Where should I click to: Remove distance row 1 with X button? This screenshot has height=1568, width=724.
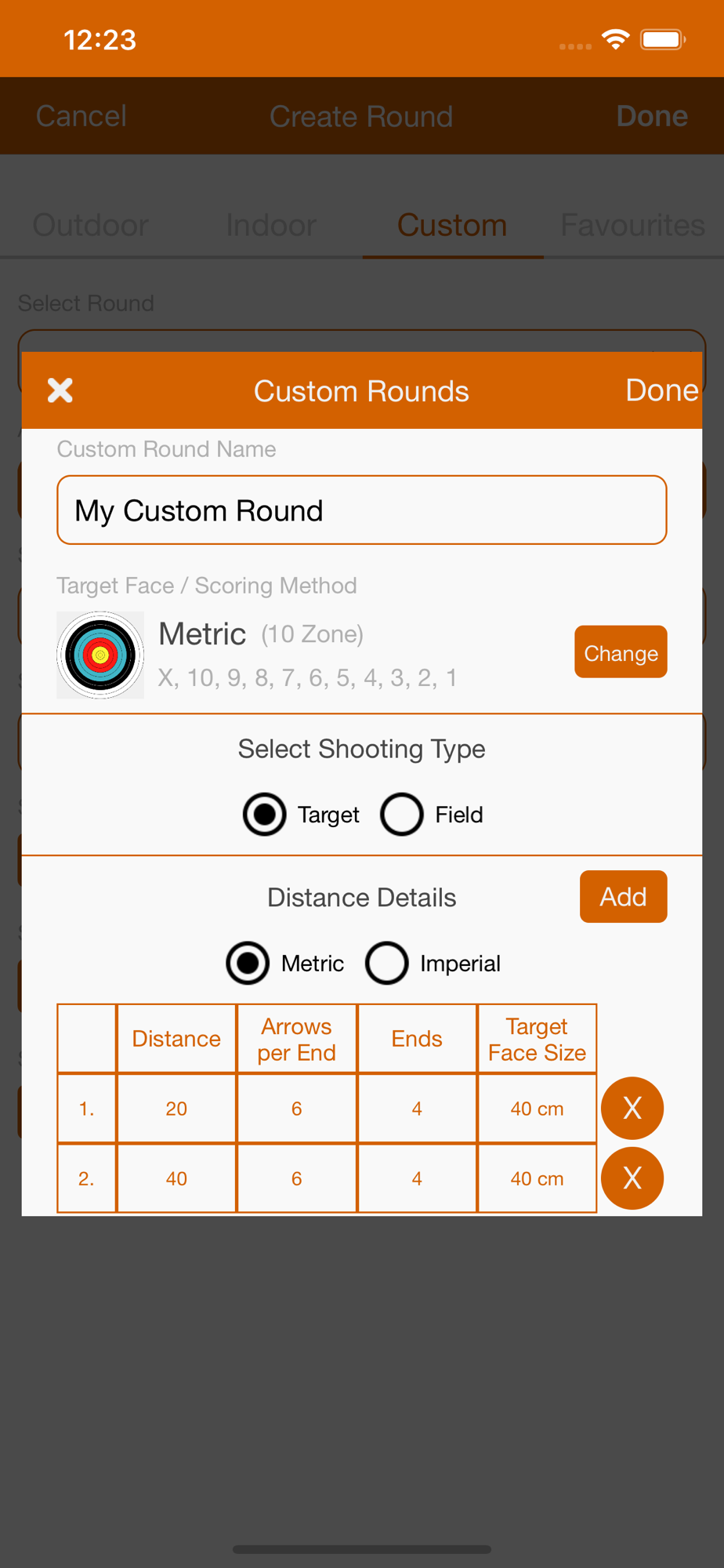coord(632,1109)
